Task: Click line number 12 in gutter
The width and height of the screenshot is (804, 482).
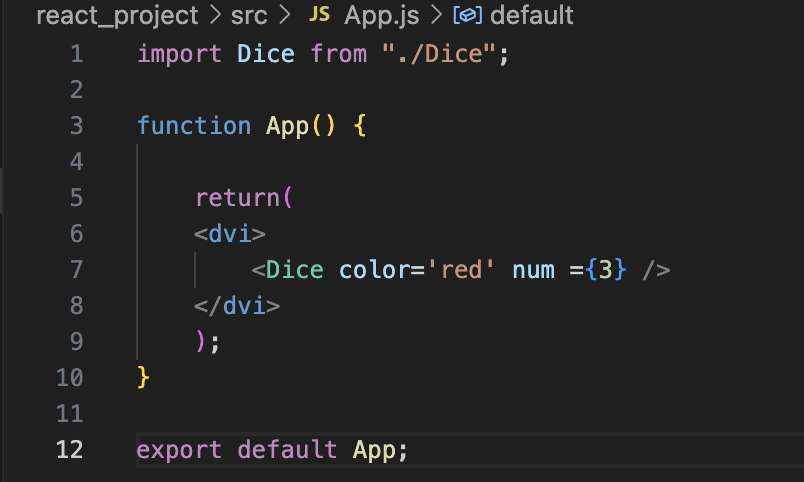Action: pyautogui.click(x=70, y=450)
